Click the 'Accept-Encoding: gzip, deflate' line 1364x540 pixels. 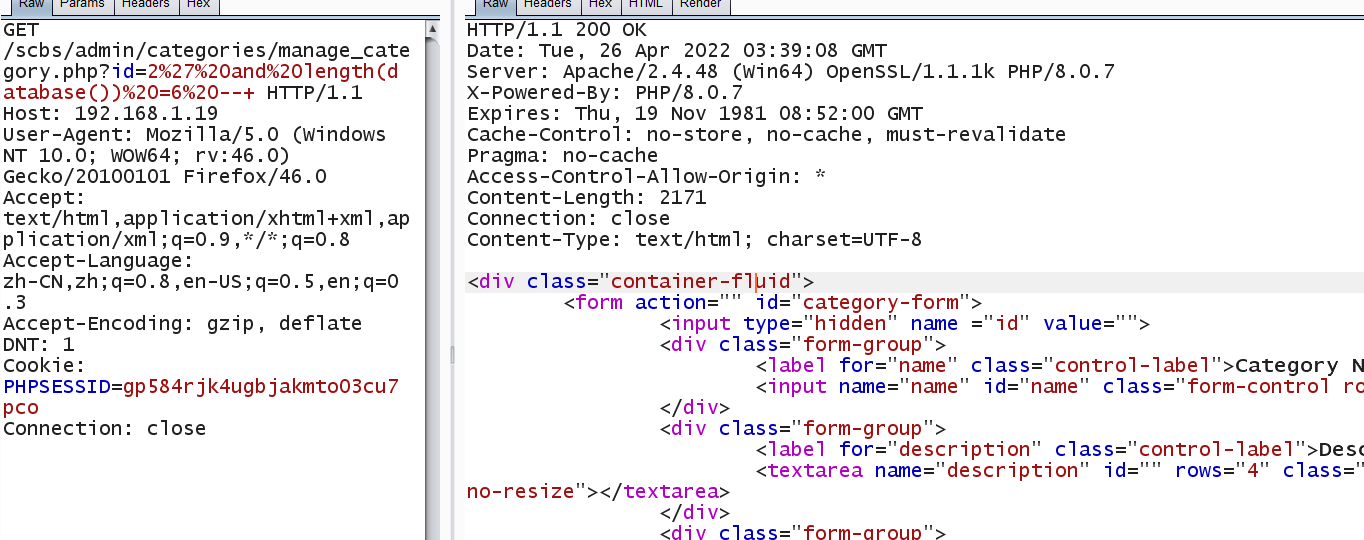182,323
